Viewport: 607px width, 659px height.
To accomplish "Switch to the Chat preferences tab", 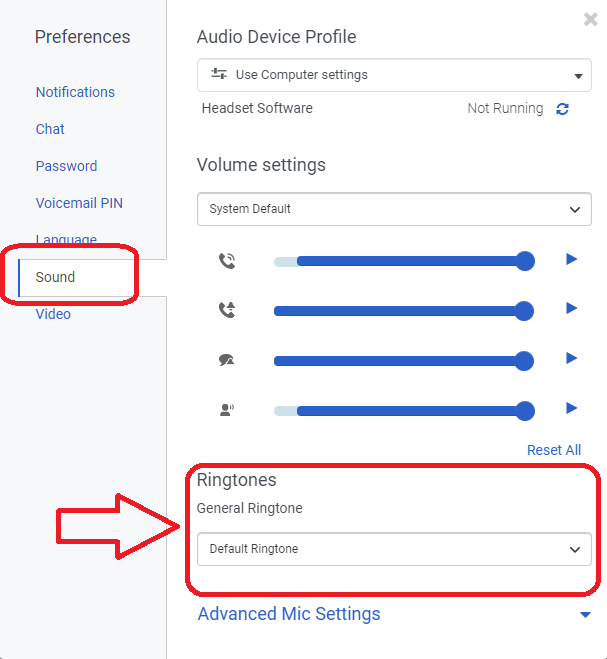I will pos(50,129).
